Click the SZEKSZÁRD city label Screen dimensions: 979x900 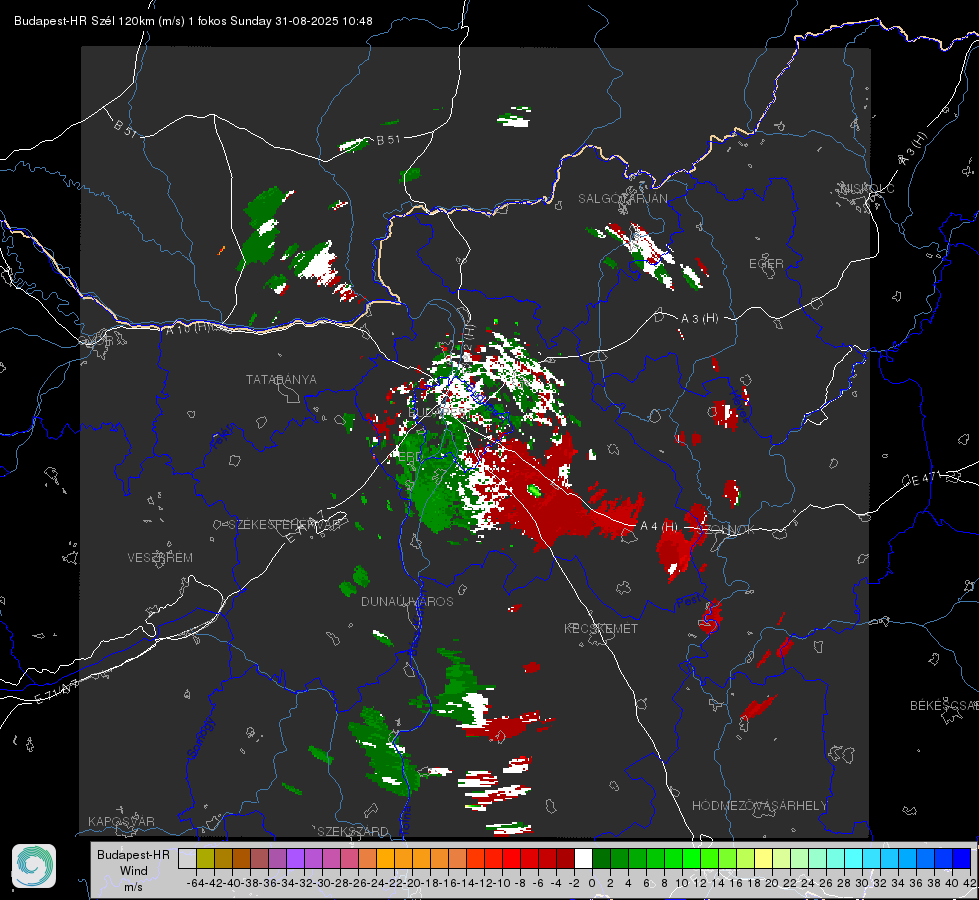tap(353, 831)
